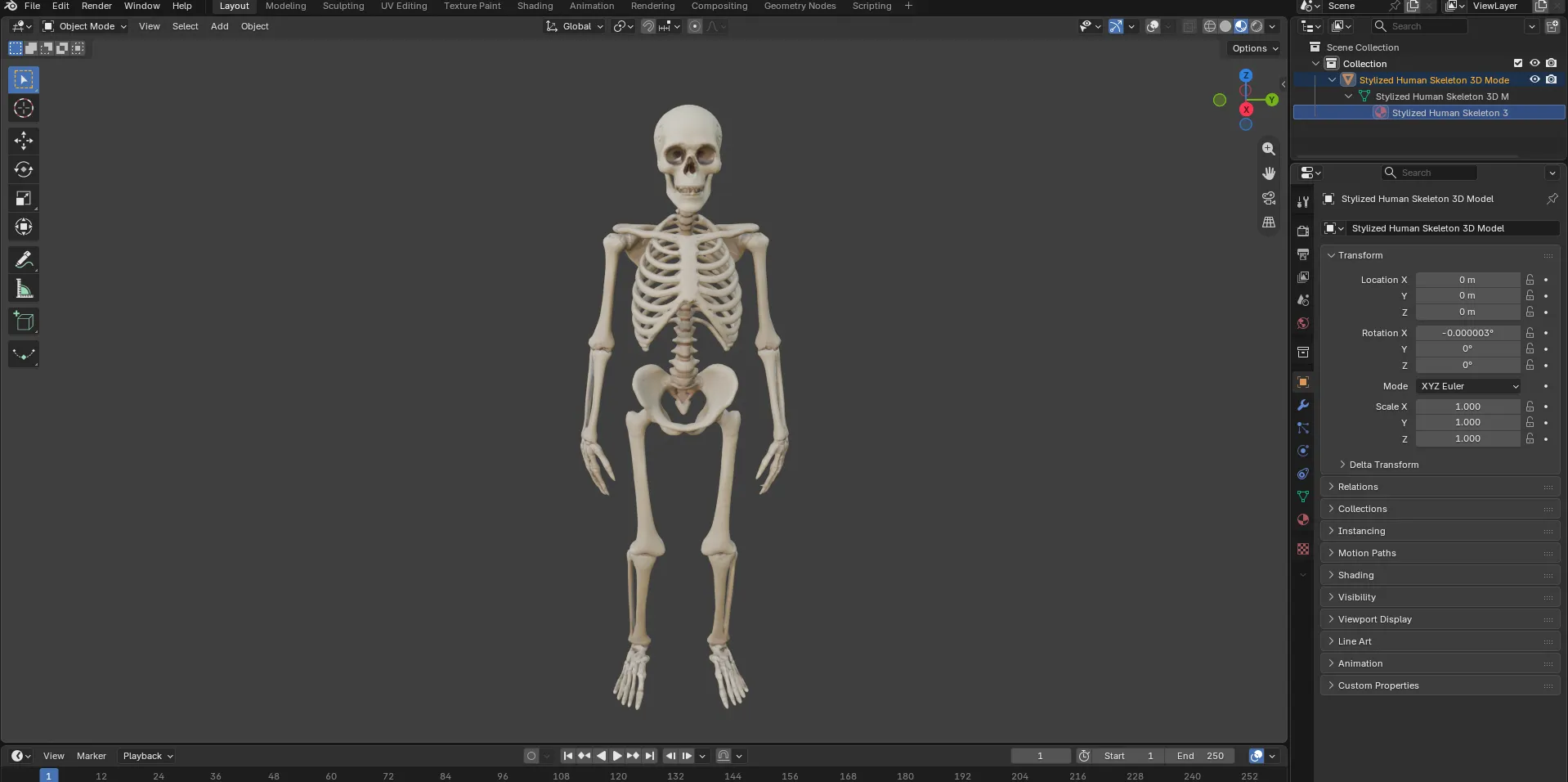The width and height of the screenshot is (1568, 782).
Task: Switch to the Shading workspace tab
Action: pos(535,6)
